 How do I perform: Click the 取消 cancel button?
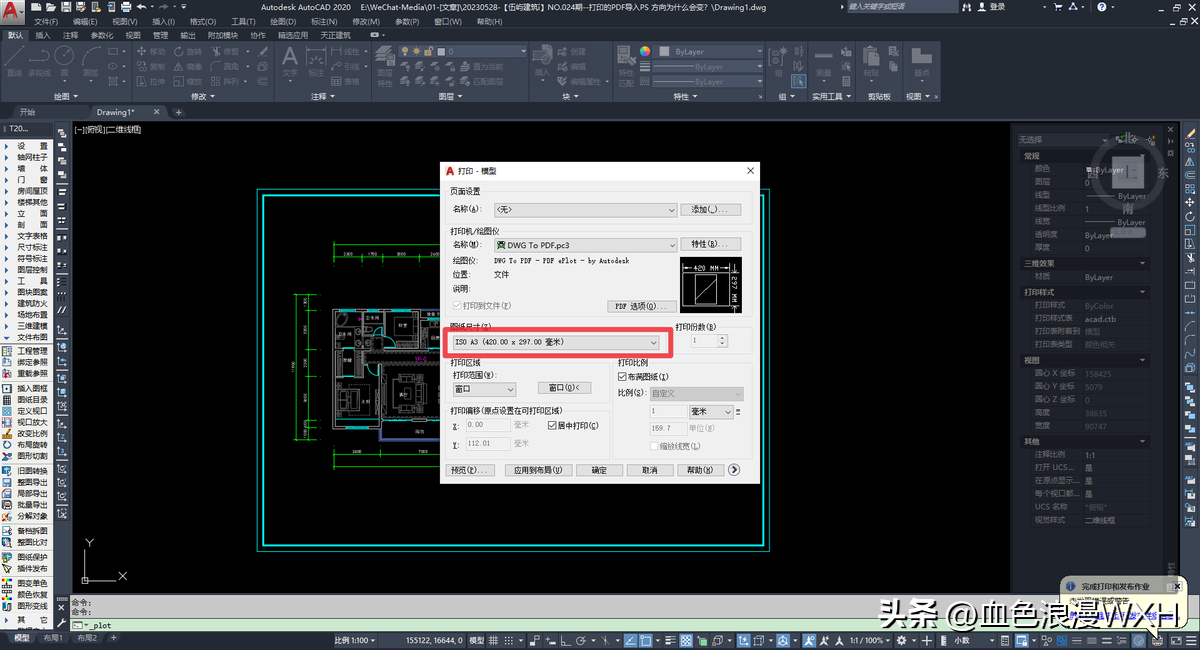[x=650, y=470]
